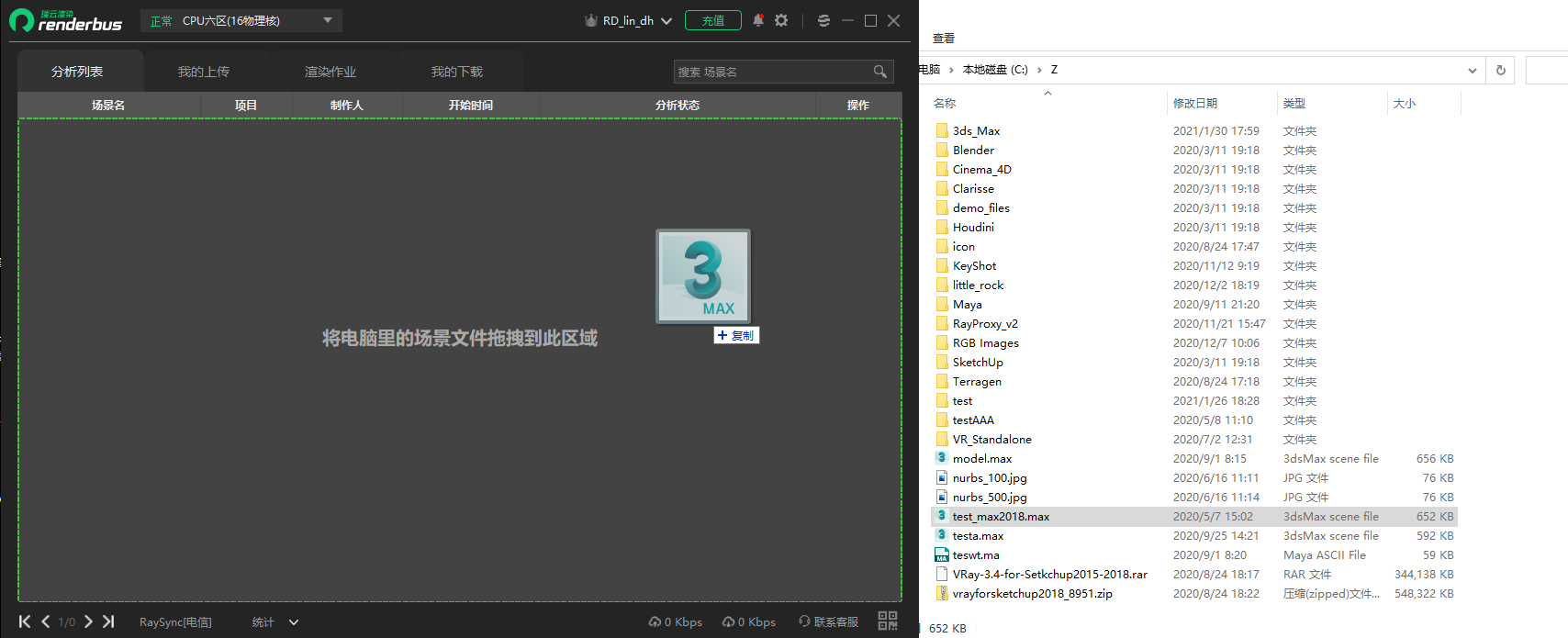Click the 3ds_Max folder icon

click(942, 130)
